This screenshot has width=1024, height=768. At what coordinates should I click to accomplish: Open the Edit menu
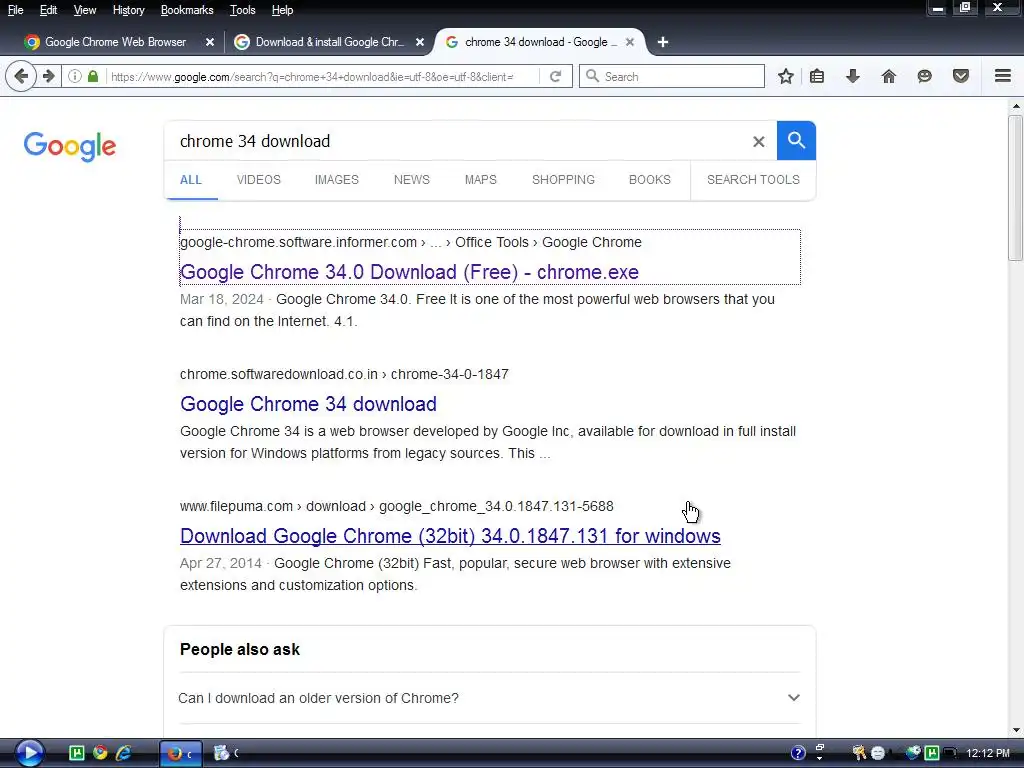48,10
